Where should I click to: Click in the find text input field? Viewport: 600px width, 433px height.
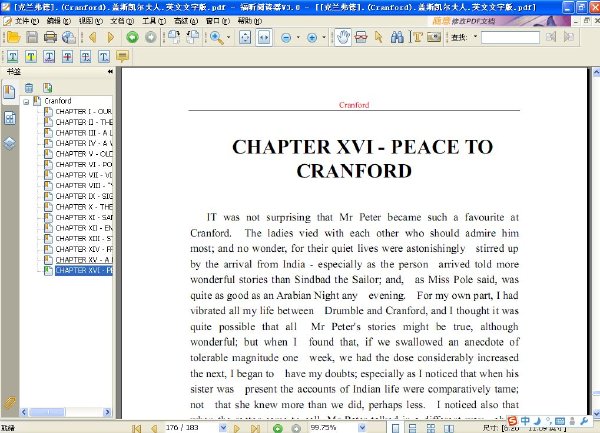(x=510, y=37)
